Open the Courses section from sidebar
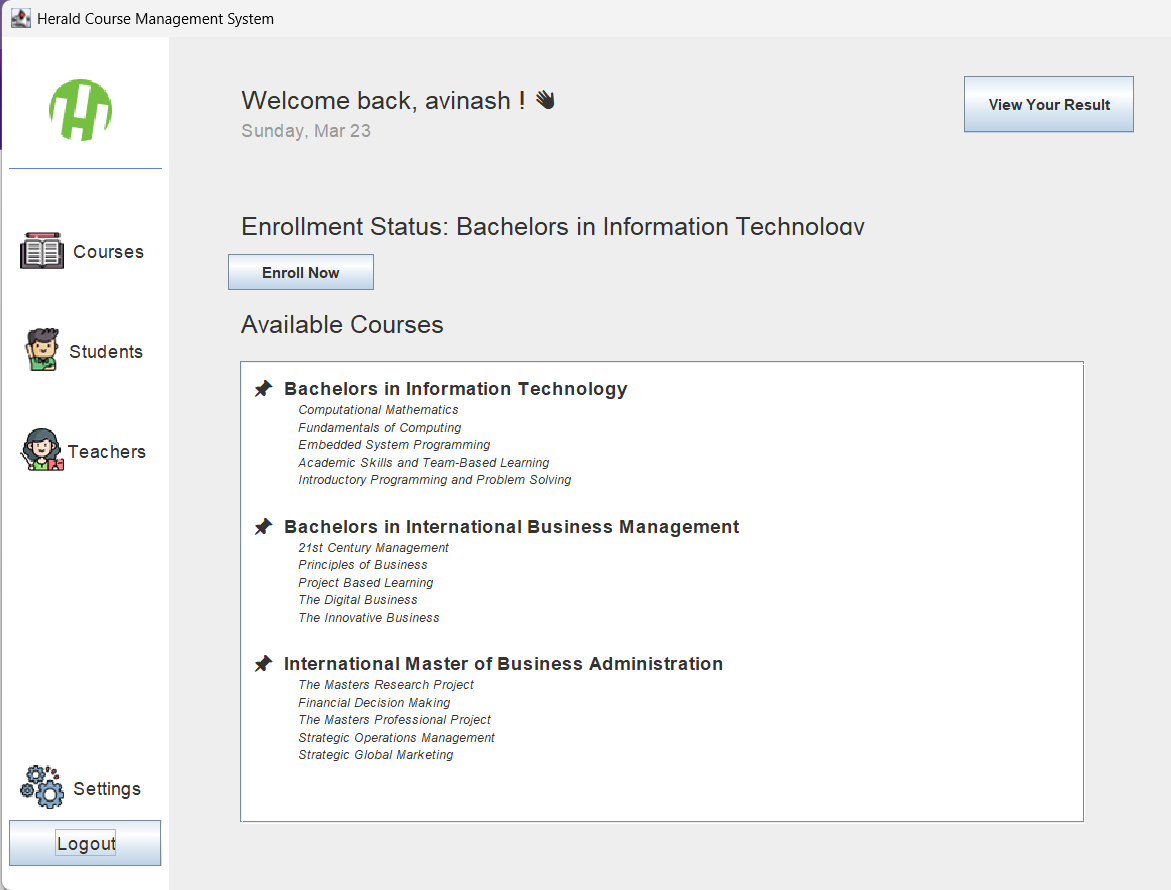Screen dimensions: 1171x890 click(x=108, y=251)
